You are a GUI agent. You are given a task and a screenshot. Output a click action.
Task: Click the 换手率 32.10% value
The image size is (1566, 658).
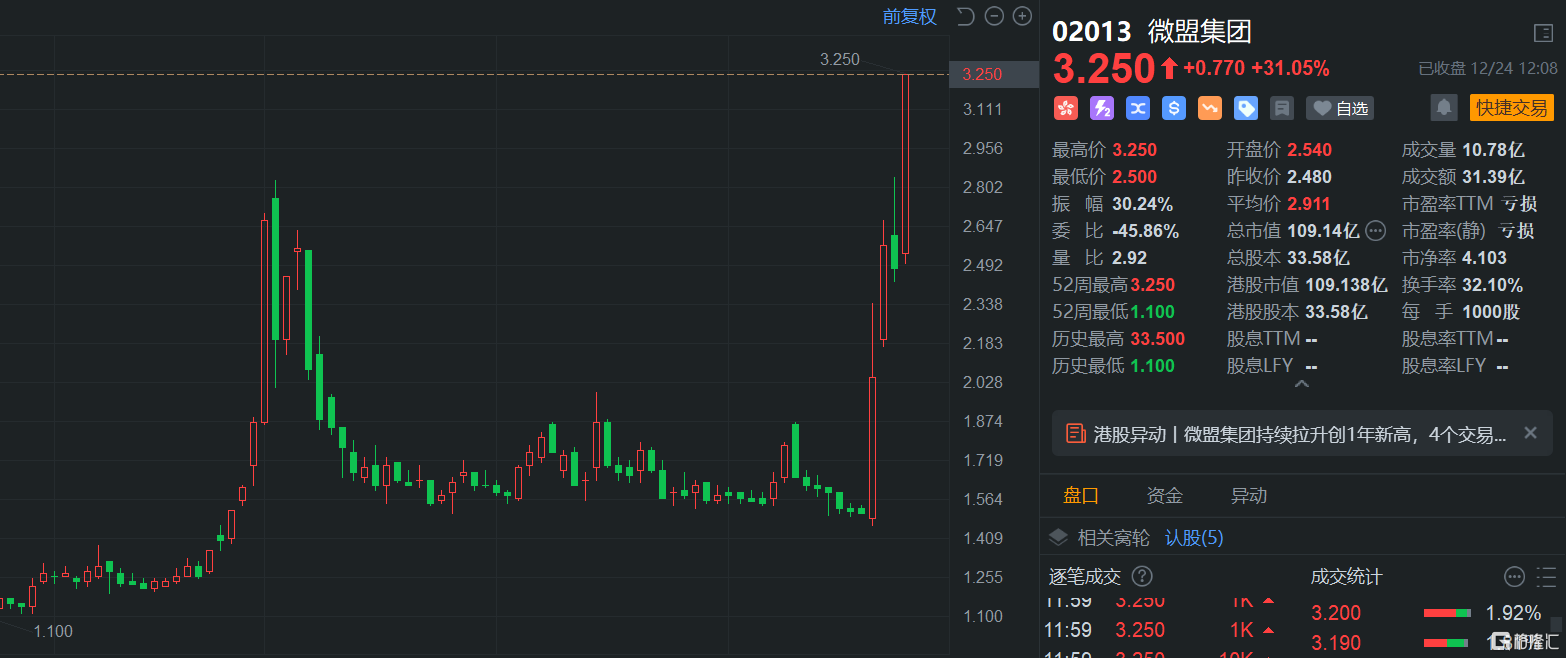[x=1492, y=285]
